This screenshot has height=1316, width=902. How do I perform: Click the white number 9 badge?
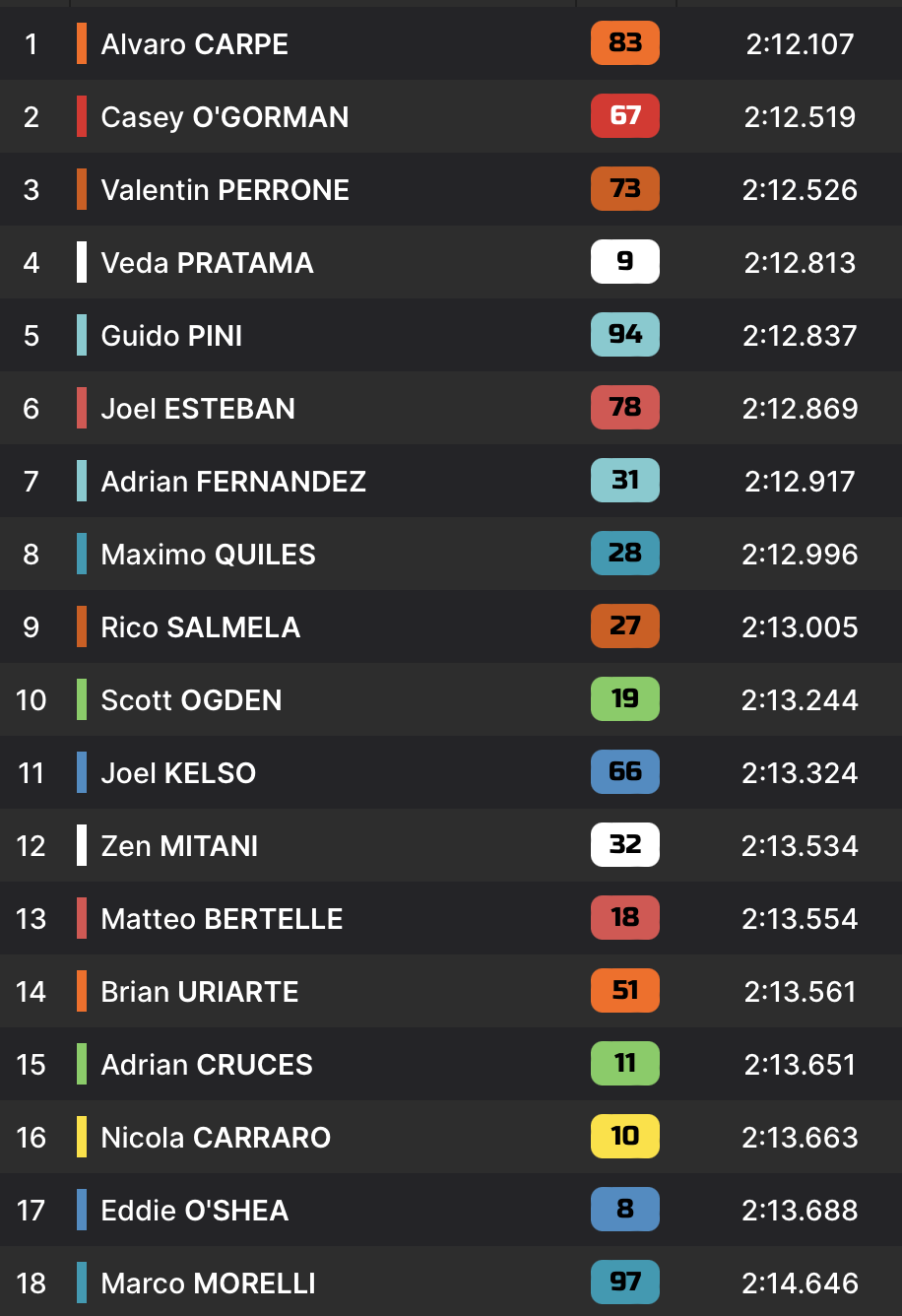coord(624,262)
